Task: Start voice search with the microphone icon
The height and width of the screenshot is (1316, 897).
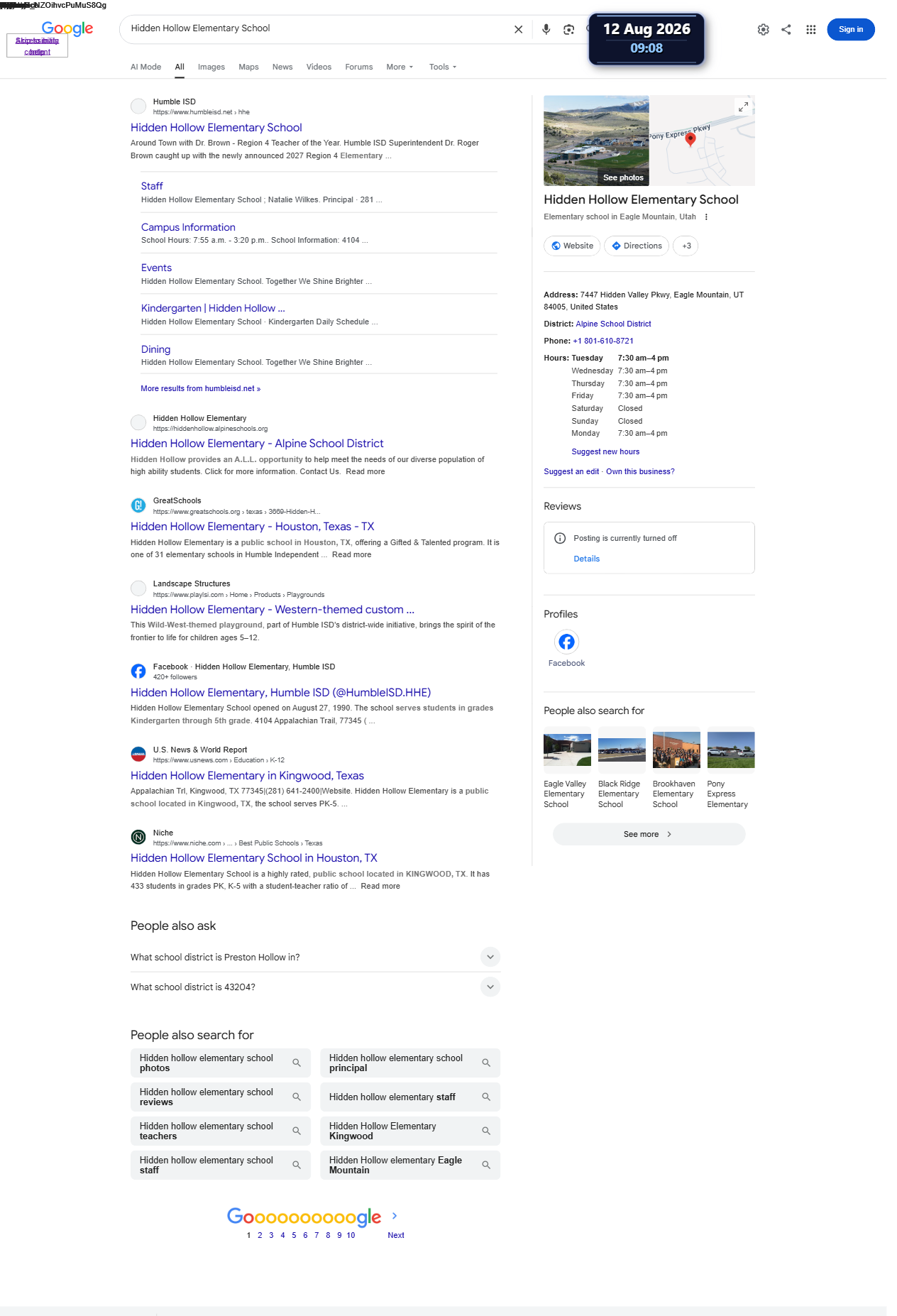Action: point(546,29)
